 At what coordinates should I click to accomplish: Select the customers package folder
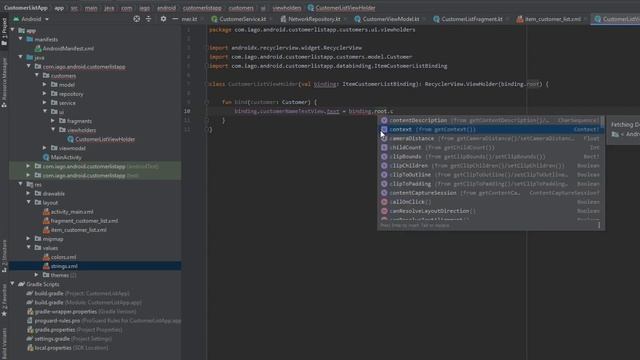59,76
